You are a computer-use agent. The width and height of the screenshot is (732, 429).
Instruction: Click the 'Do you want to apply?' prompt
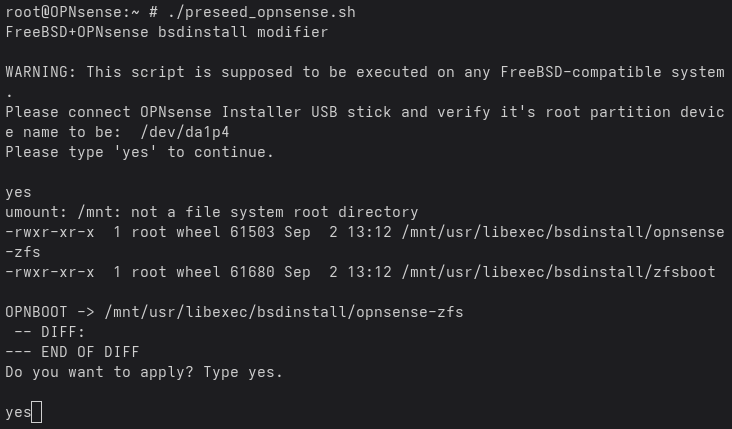tap(99, 373)
